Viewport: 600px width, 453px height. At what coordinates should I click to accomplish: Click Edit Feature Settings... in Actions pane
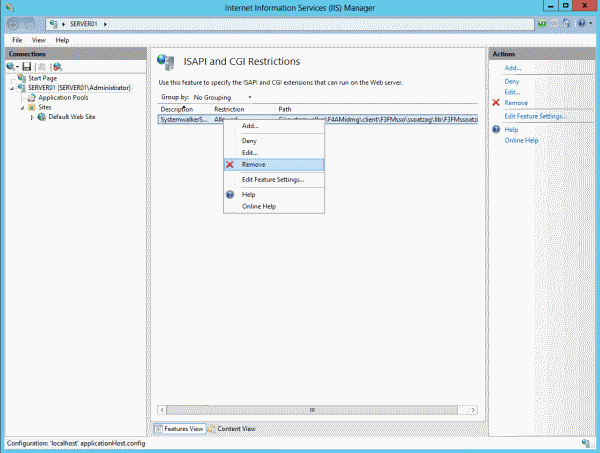535,116
